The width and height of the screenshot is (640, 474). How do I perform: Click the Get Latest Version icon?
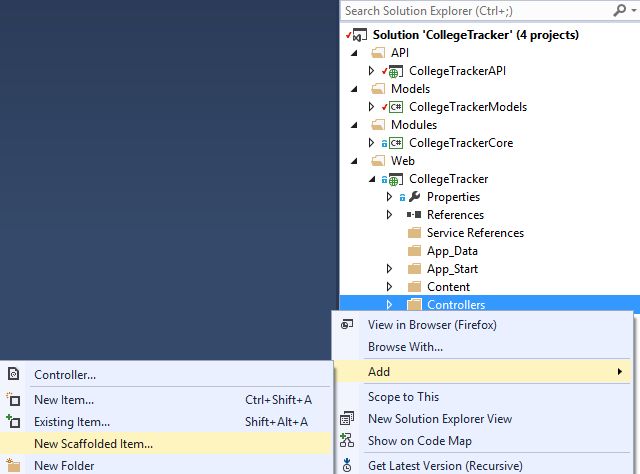tap(347, 465)
